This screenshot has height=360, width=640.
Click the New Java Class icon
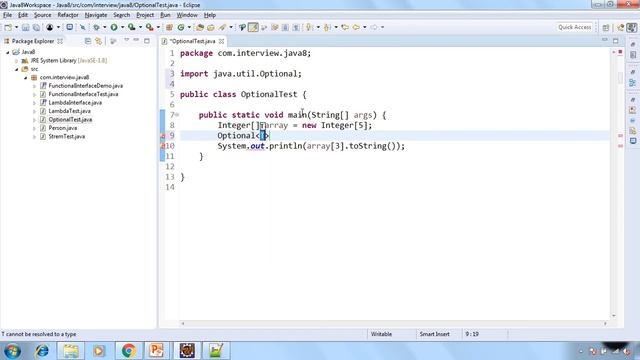point(181,27)
